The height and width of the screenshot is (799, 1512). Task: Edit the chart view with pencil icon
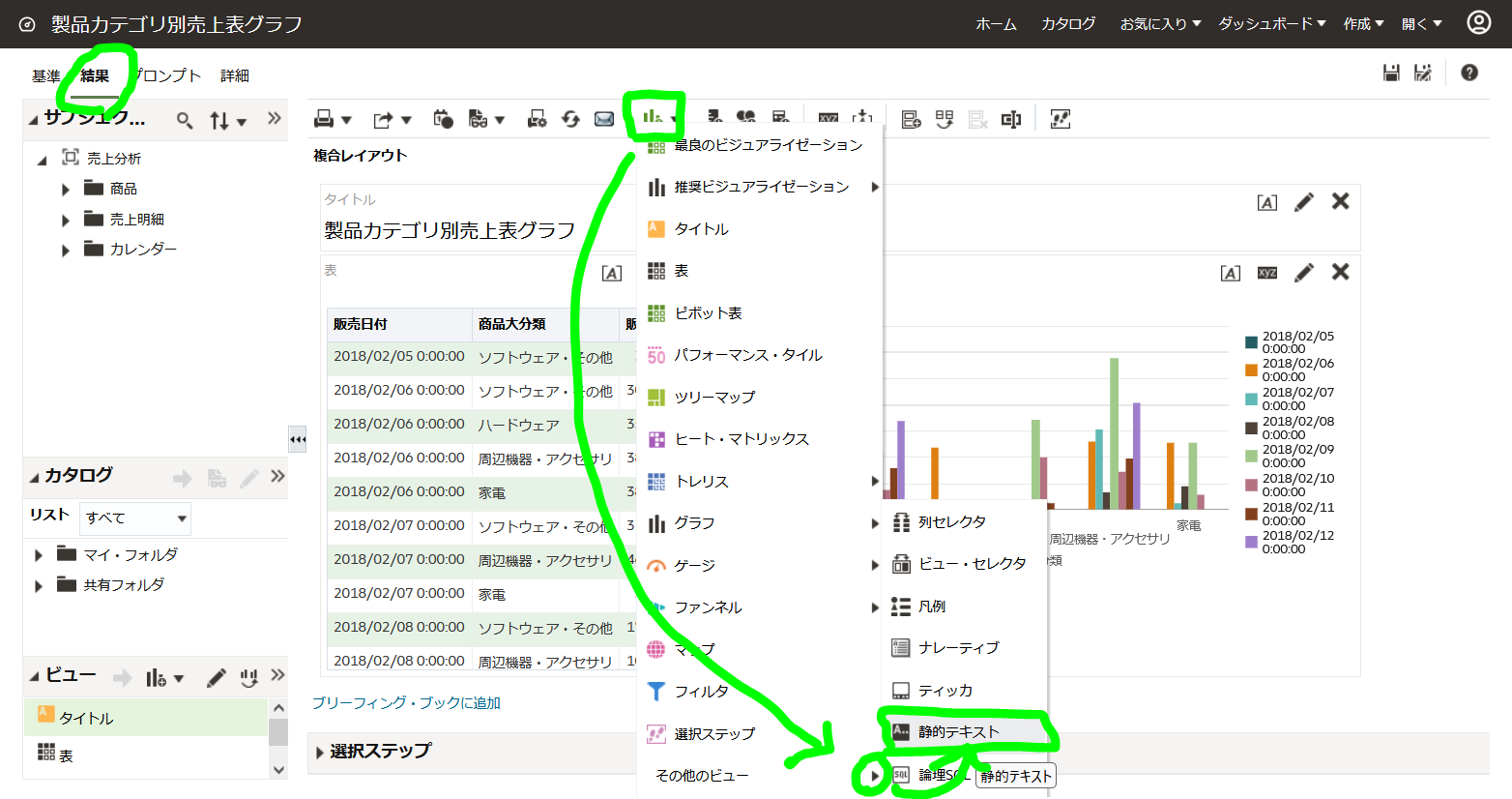(1304, 272)
